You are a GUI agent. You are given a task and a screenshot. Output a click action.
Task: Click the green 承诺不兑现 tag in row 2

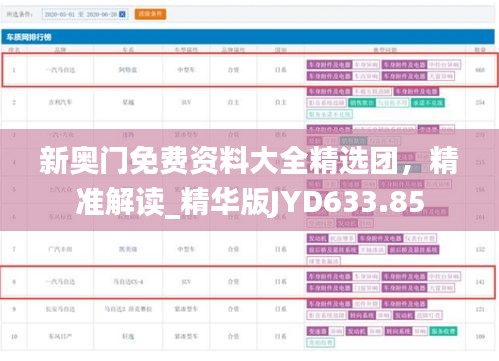coord(428,103)
